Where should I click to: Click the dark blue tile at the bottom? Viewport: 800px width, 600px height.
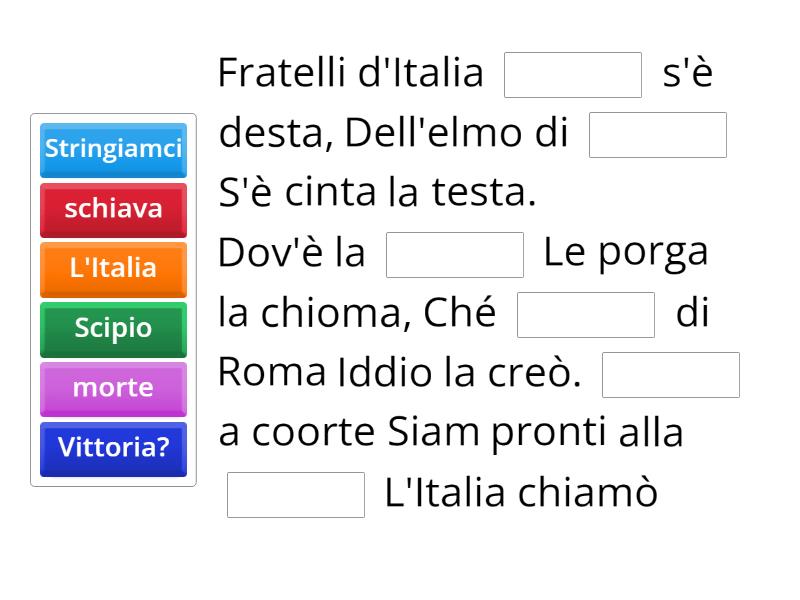point(112,450)
